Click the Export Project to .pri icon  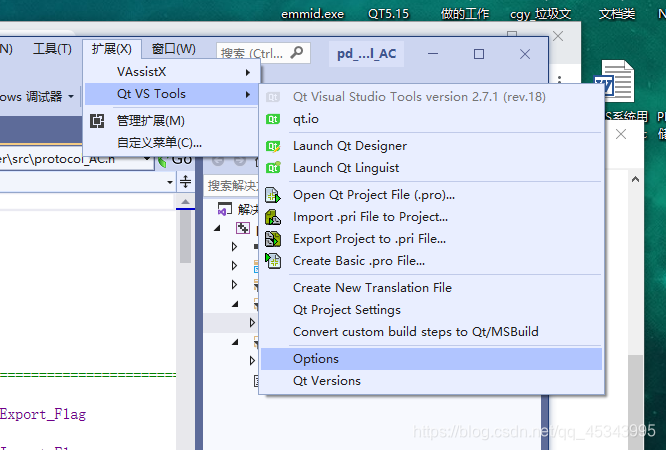click(x=273, y=239)
